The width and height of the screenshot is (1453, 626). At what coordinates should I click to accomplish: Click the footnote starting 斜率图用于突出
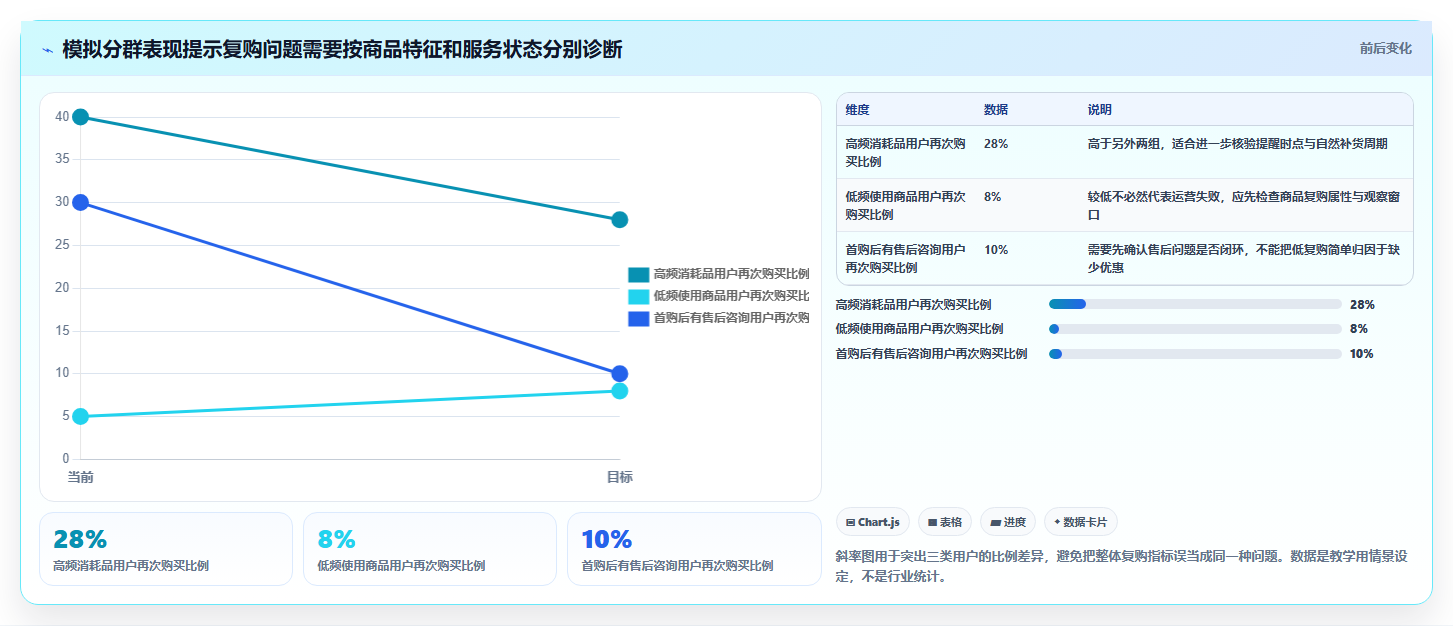tap(1121, 566)
